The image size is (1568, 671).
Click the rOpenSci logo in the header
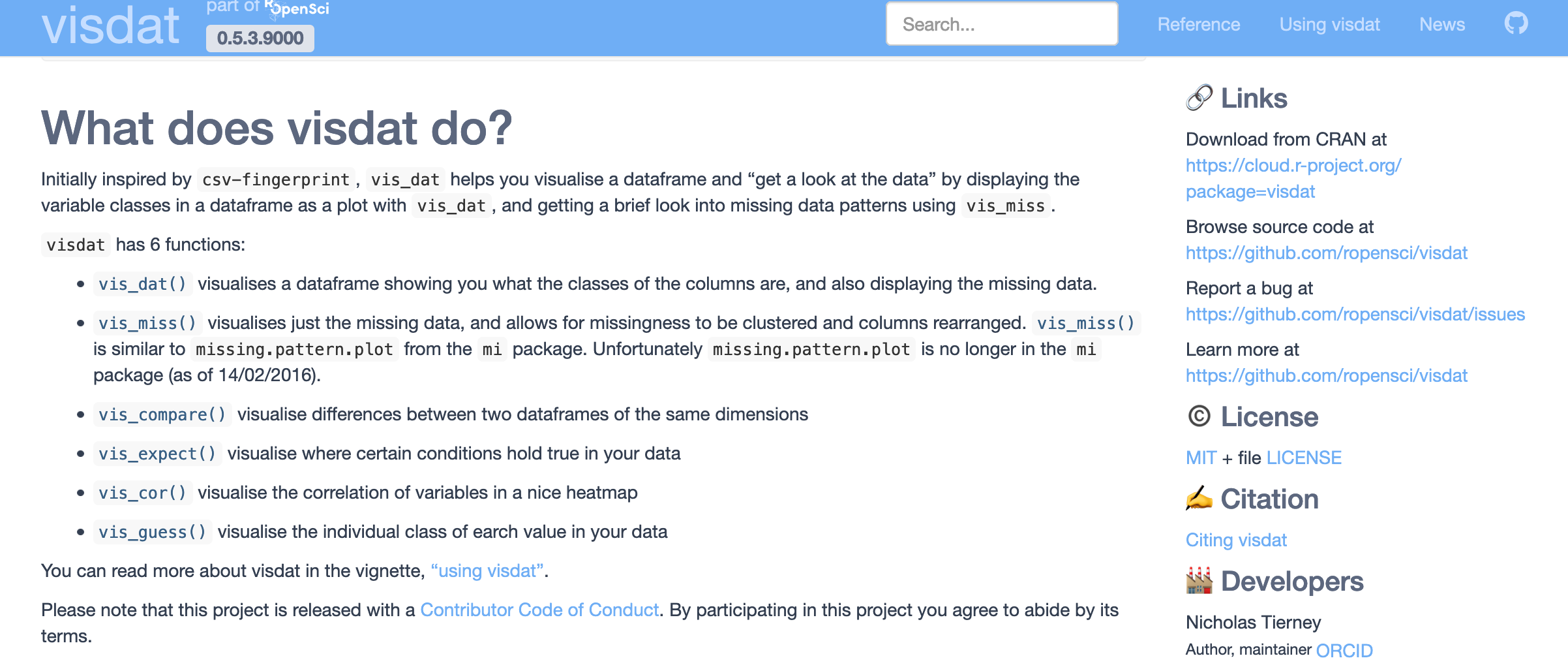click(x=298, y=10)
